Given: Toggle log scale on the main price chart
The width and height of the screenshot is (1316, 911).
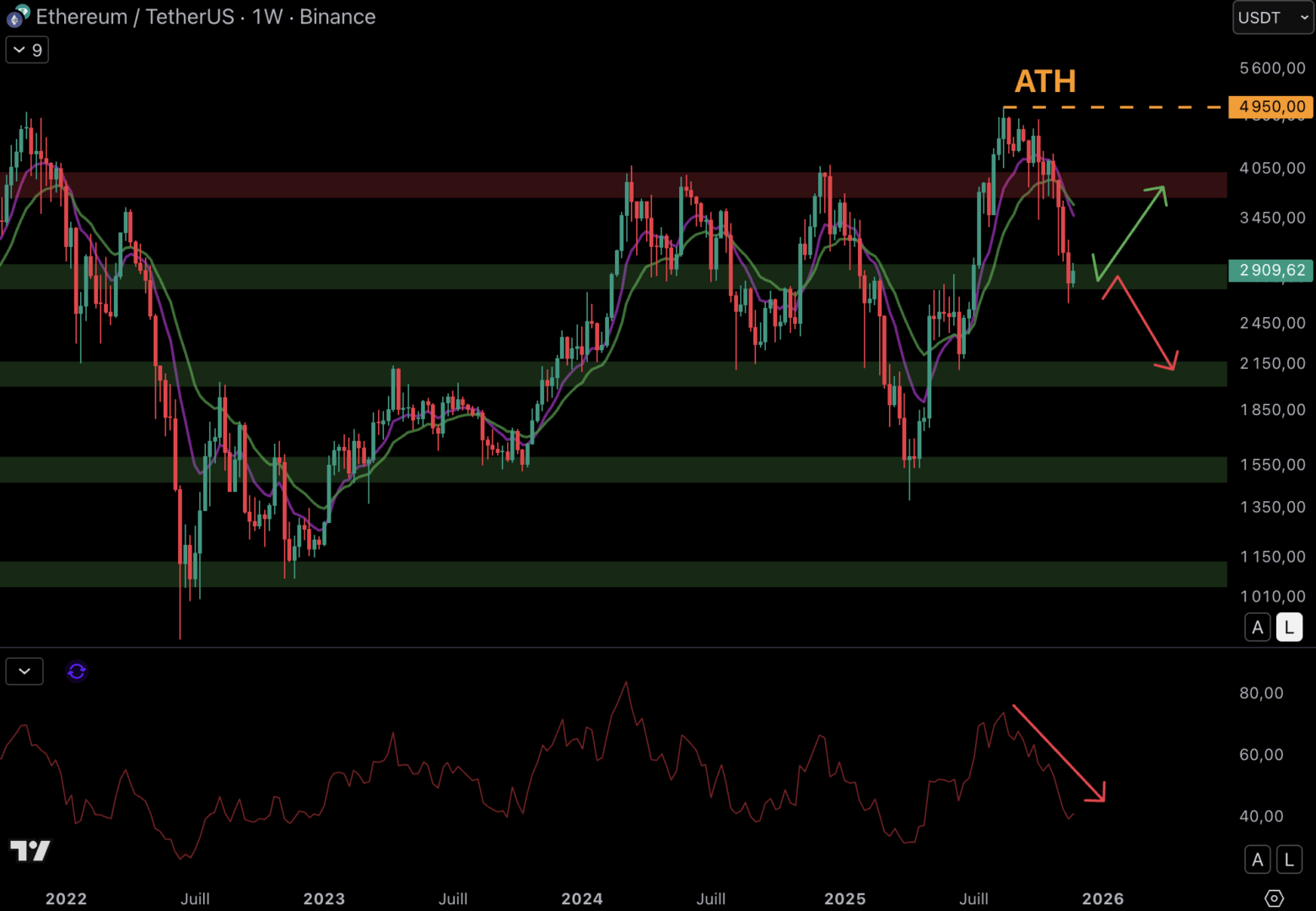Looking at the screenshot, I should tap(1288, 628).
